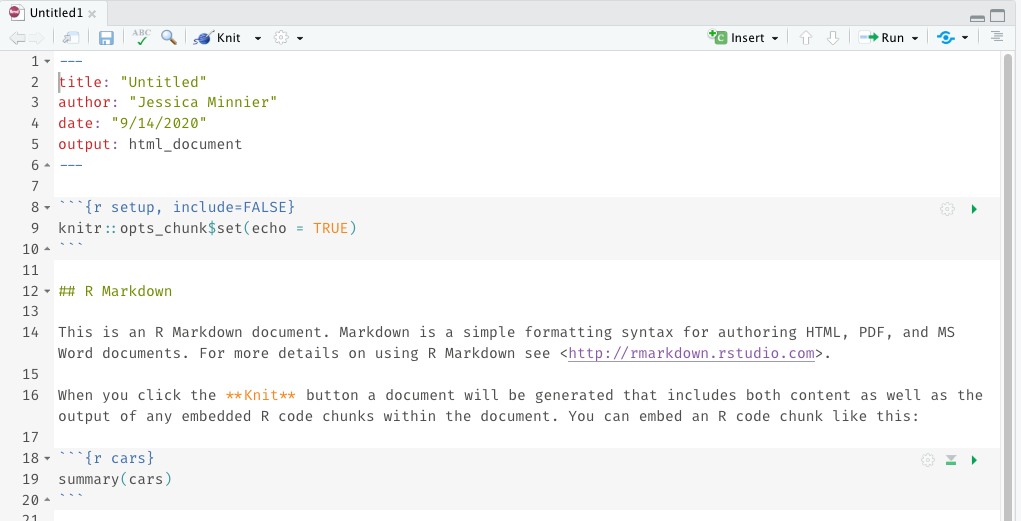Image resolution: width=1021 pixels, height=521 pixels.
Task: Open the rmarkdown.rstudio.com link
Action: tap(691, 354)
